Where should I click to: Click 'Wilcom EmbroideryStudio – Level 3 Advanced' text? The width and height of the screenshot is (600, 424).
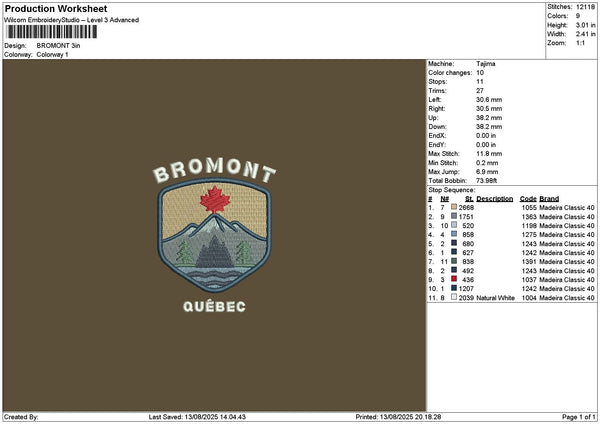[x=72, y=20]
